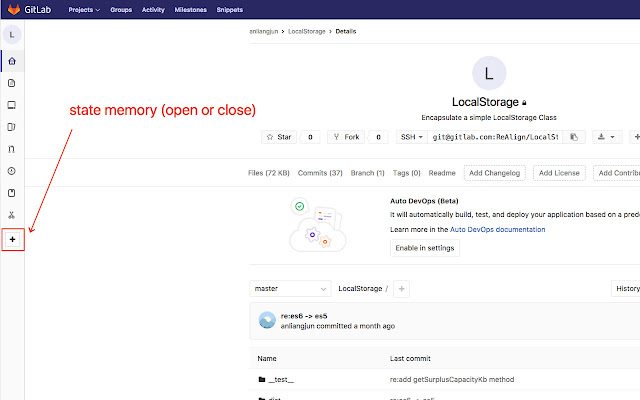This screenshot has height=400, width=640.
Task: Open the SSH protocol dropdown
Action: pos(411,137)
